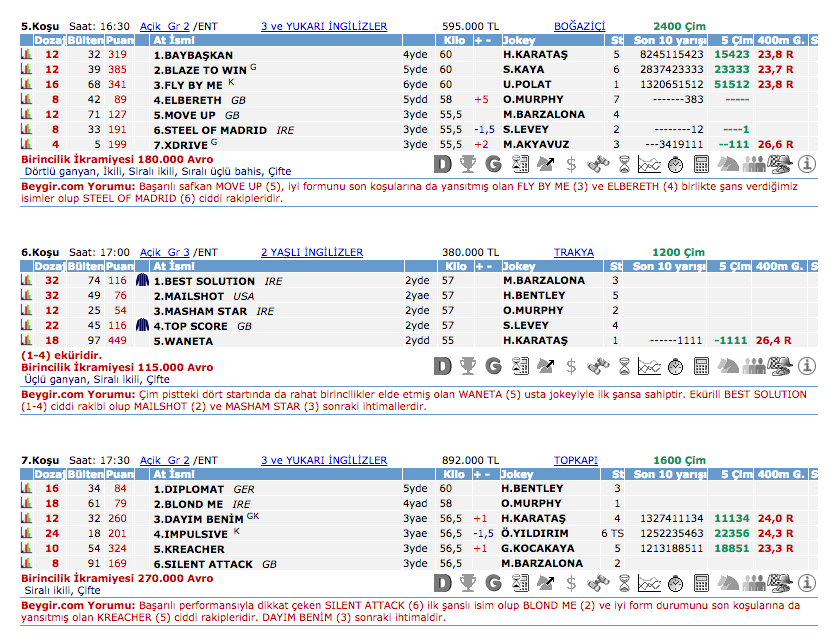Open bar chart icon beside BAYBAŞKAN

[x=26, y=55]
